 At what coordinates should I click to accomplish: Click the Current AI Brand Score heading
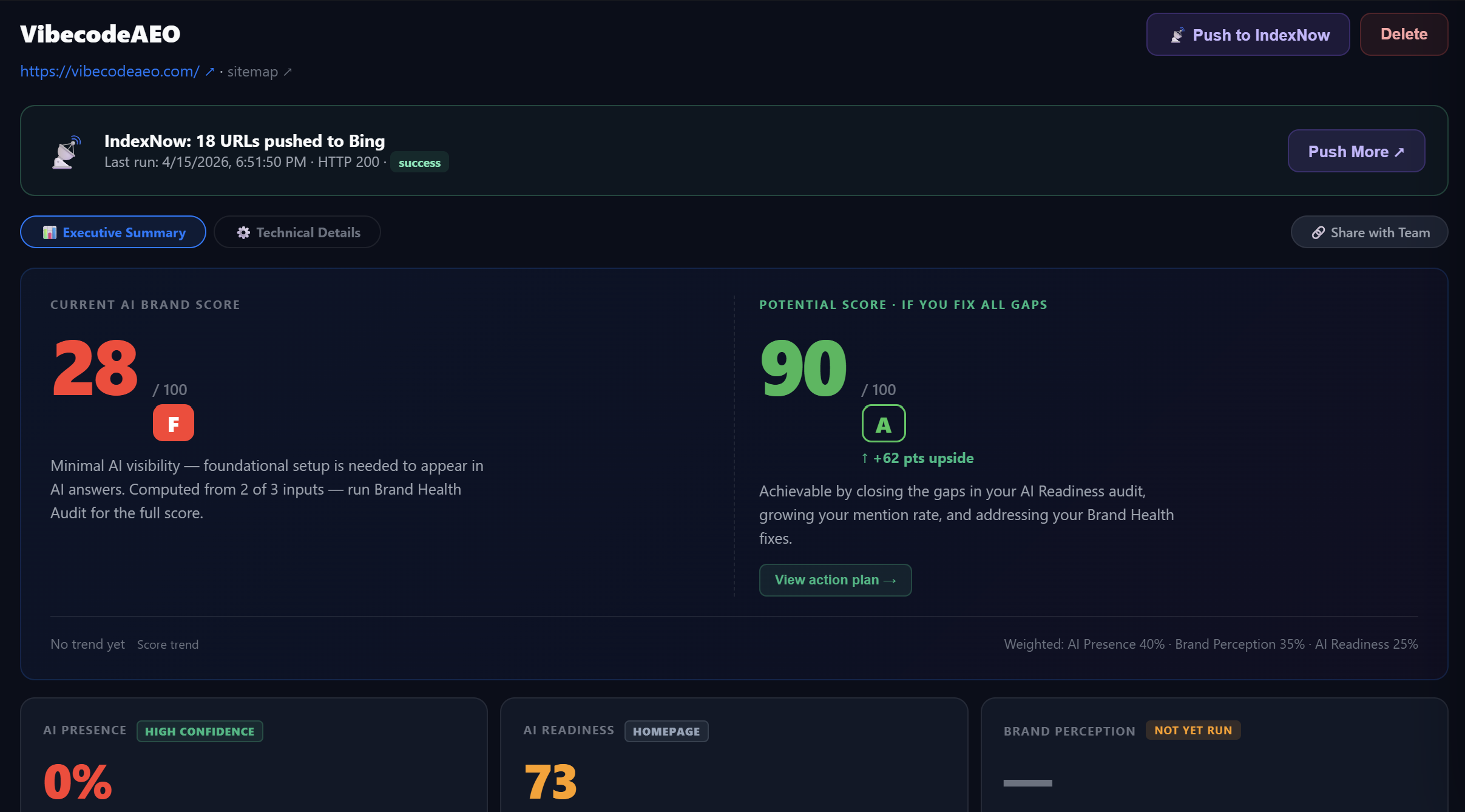click(x=145, y=305)
